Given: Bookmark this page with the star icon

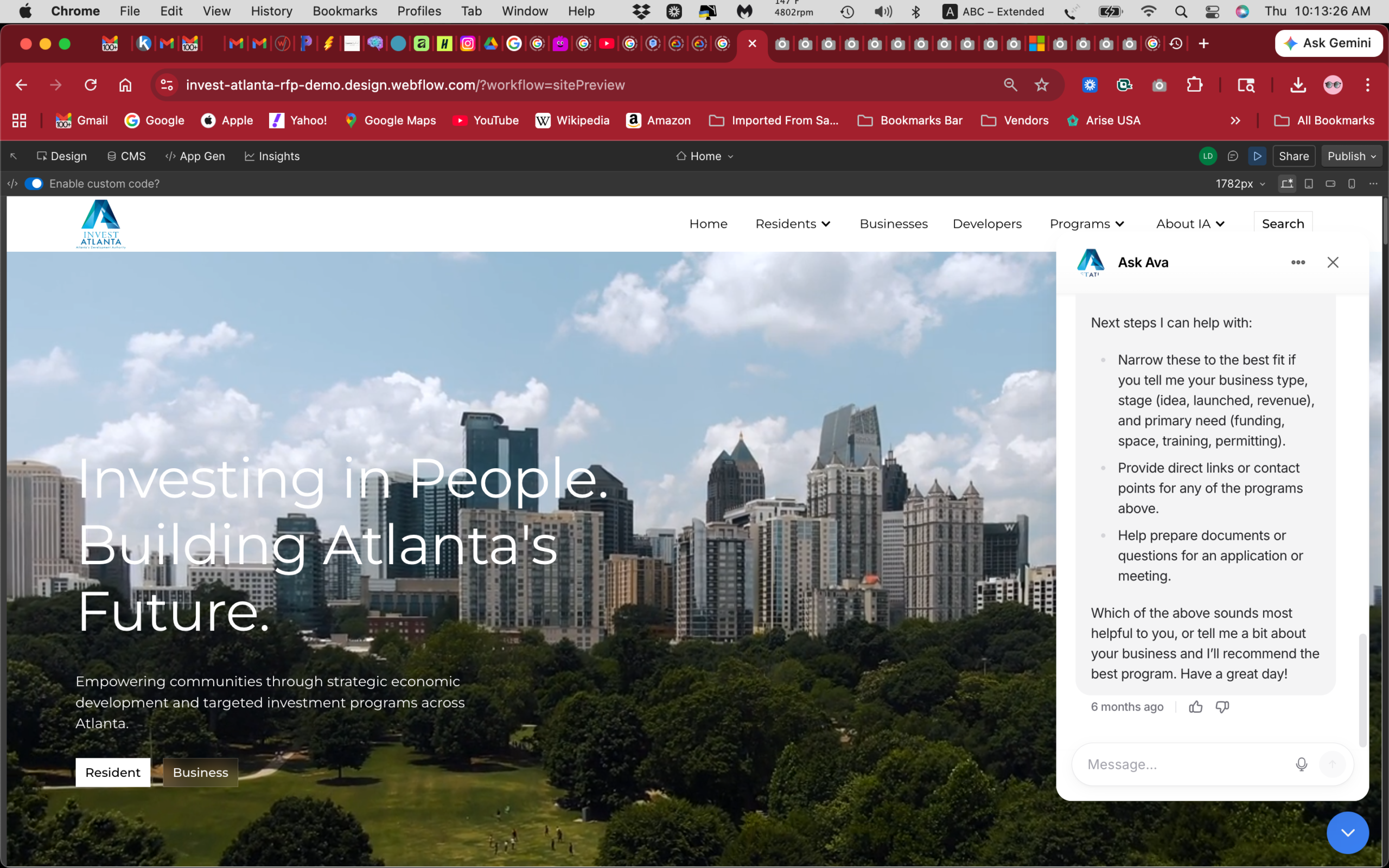Looking at the screenshot, I should tap(1042, 85).
